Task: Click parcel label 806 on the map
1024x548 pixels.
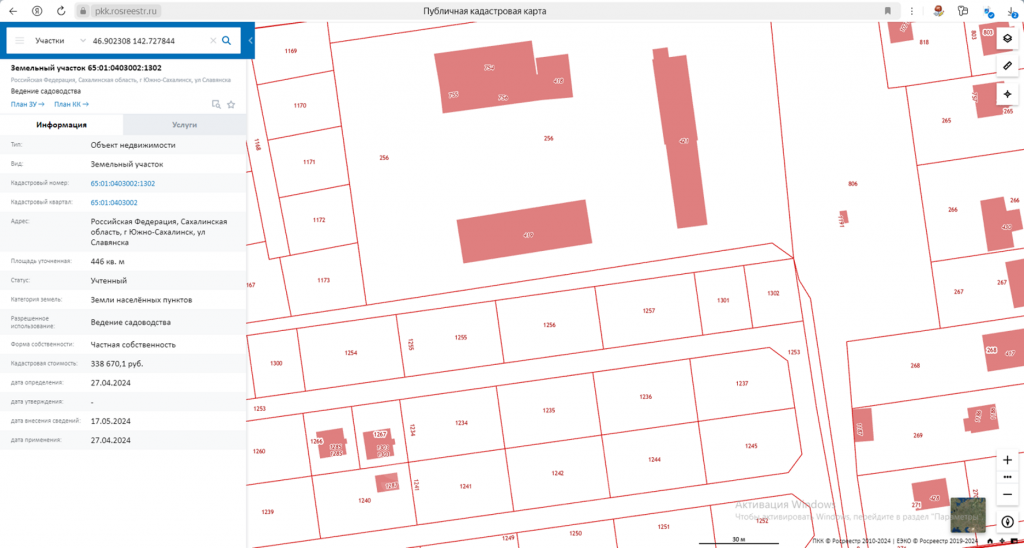Action: pyautogui.click(x=852, y=184)
